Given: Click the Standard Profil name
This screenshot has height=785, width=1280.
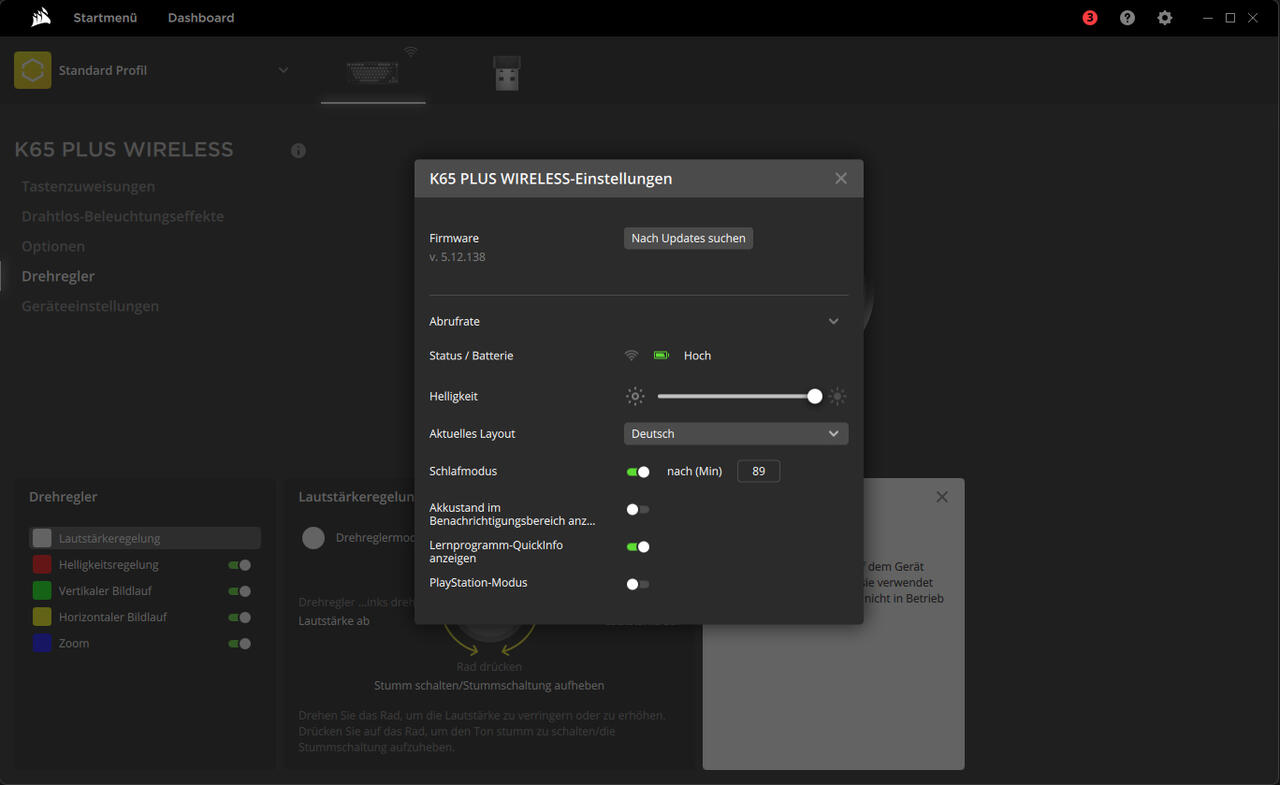Looking at the screenshot, I should [103, 70].
